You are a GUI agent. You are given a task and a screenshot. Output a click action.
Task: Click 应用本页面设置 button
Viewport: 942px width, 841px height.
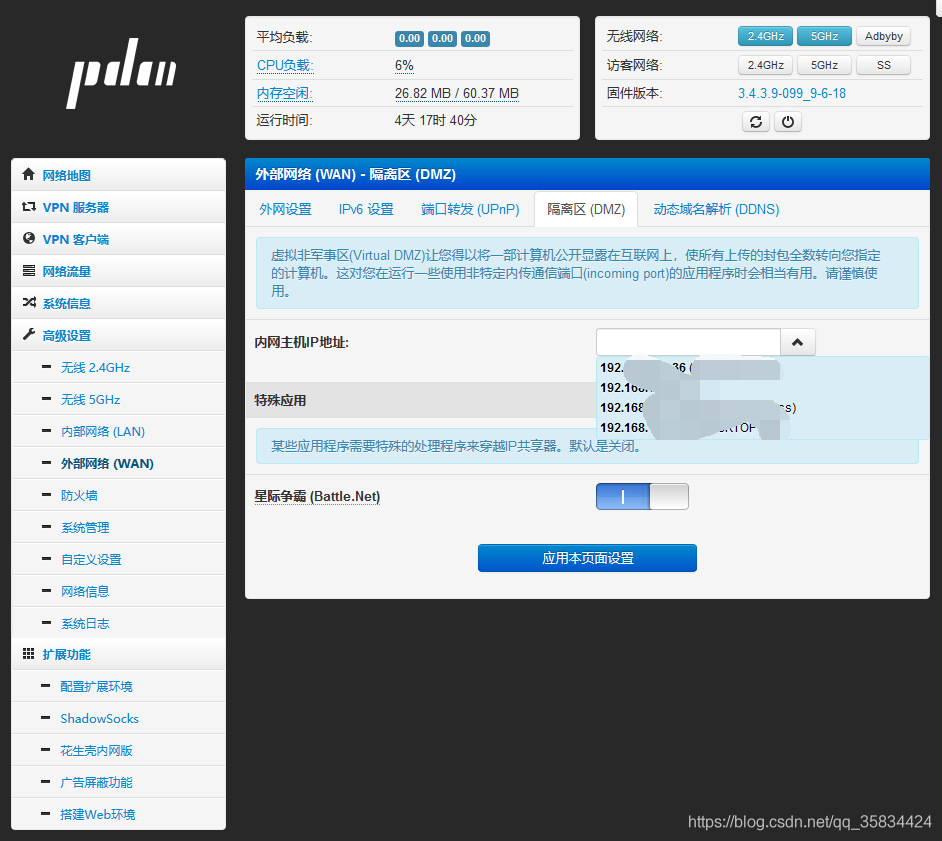pos(587,558)
